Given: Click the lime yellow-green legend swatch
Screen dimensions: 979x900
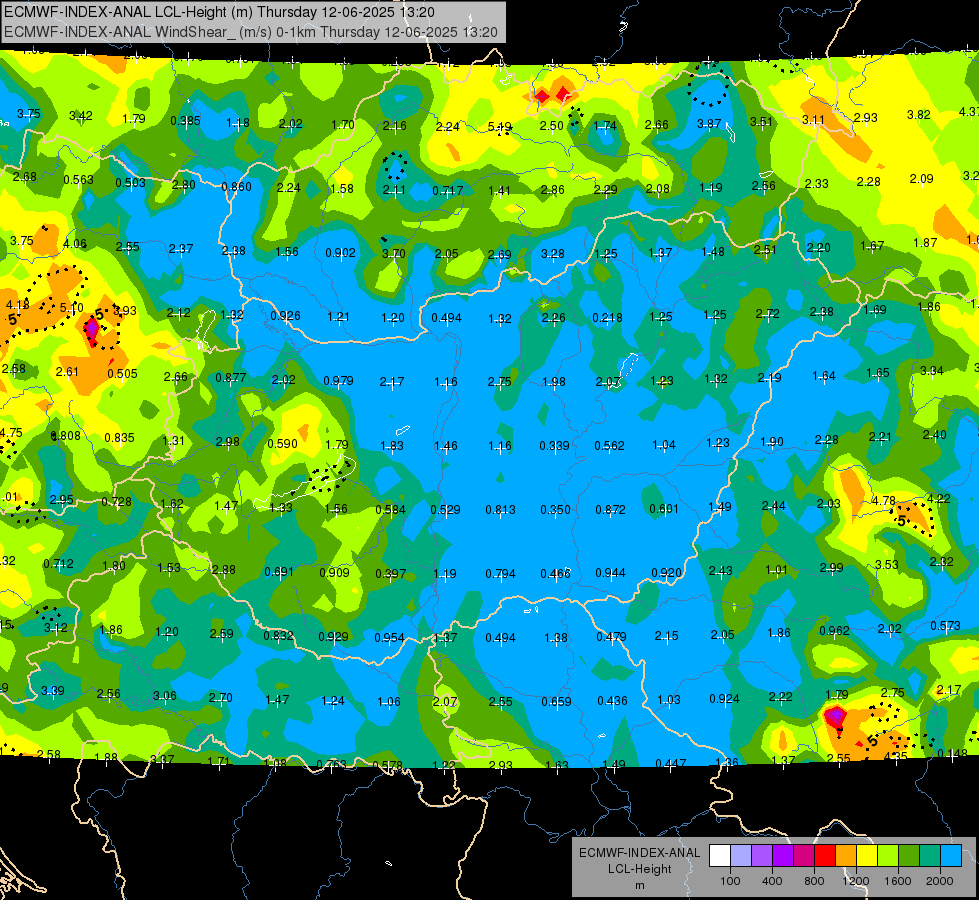Looking at the screenshot, I should (888, 855).
